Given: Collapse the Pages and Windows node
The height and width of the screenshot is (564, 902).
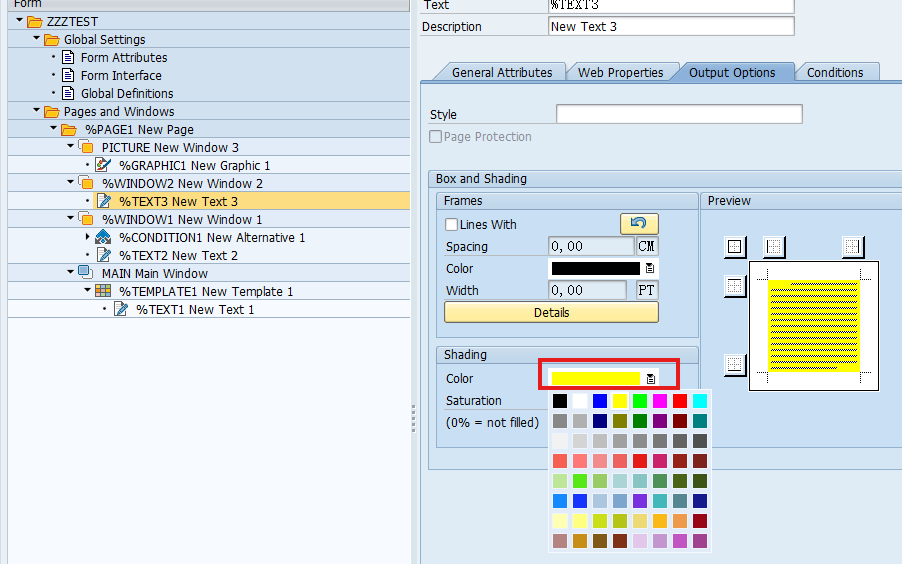Looking at the screenshot, I should point(37,110).
